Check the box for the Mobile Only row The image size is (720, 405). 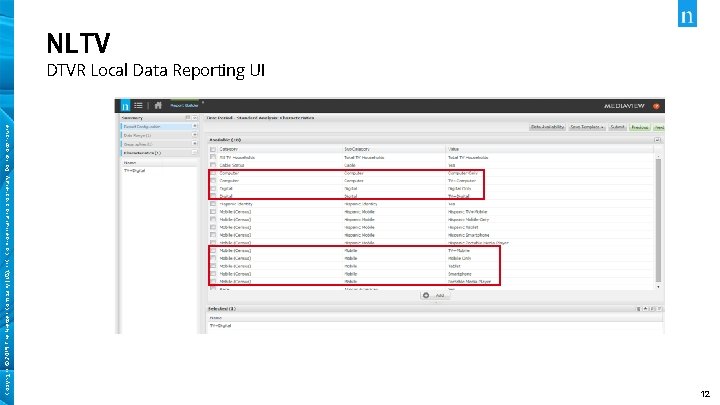pyautogui.click(x=213, y=258)
